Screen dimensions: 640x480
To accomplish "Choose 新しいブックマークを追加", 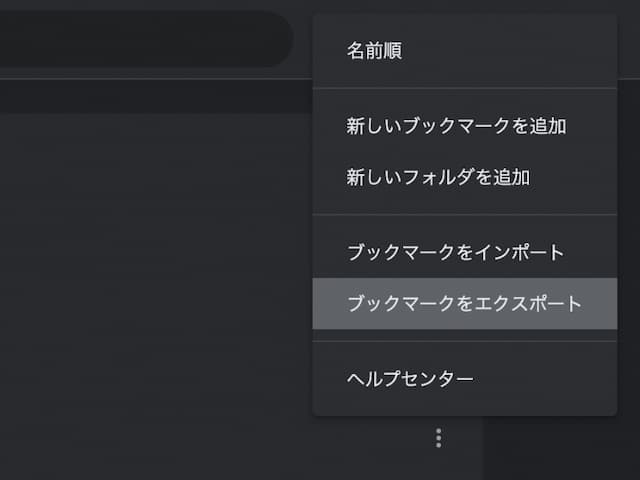I will tap(456, 127).
